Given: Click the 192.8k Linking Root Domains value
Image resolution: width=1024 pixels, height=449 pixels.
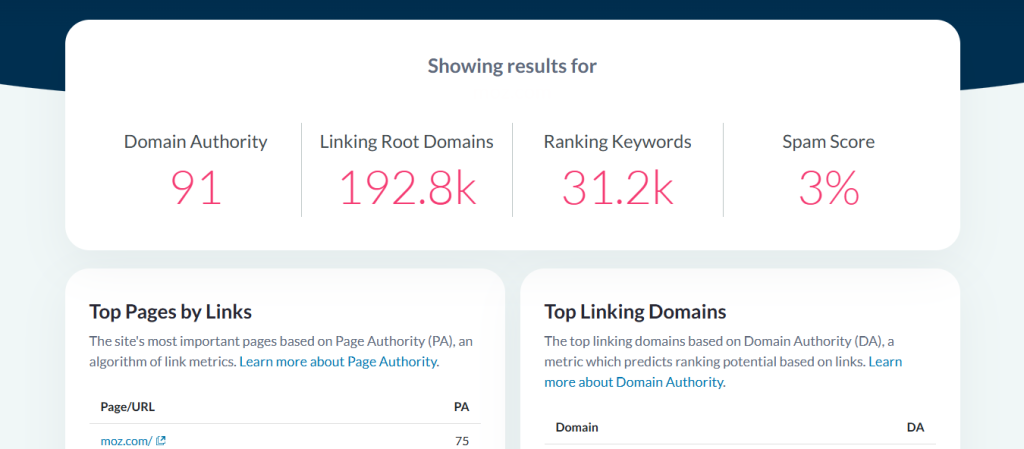Looking at the screenshot, I should click(407, 188).
